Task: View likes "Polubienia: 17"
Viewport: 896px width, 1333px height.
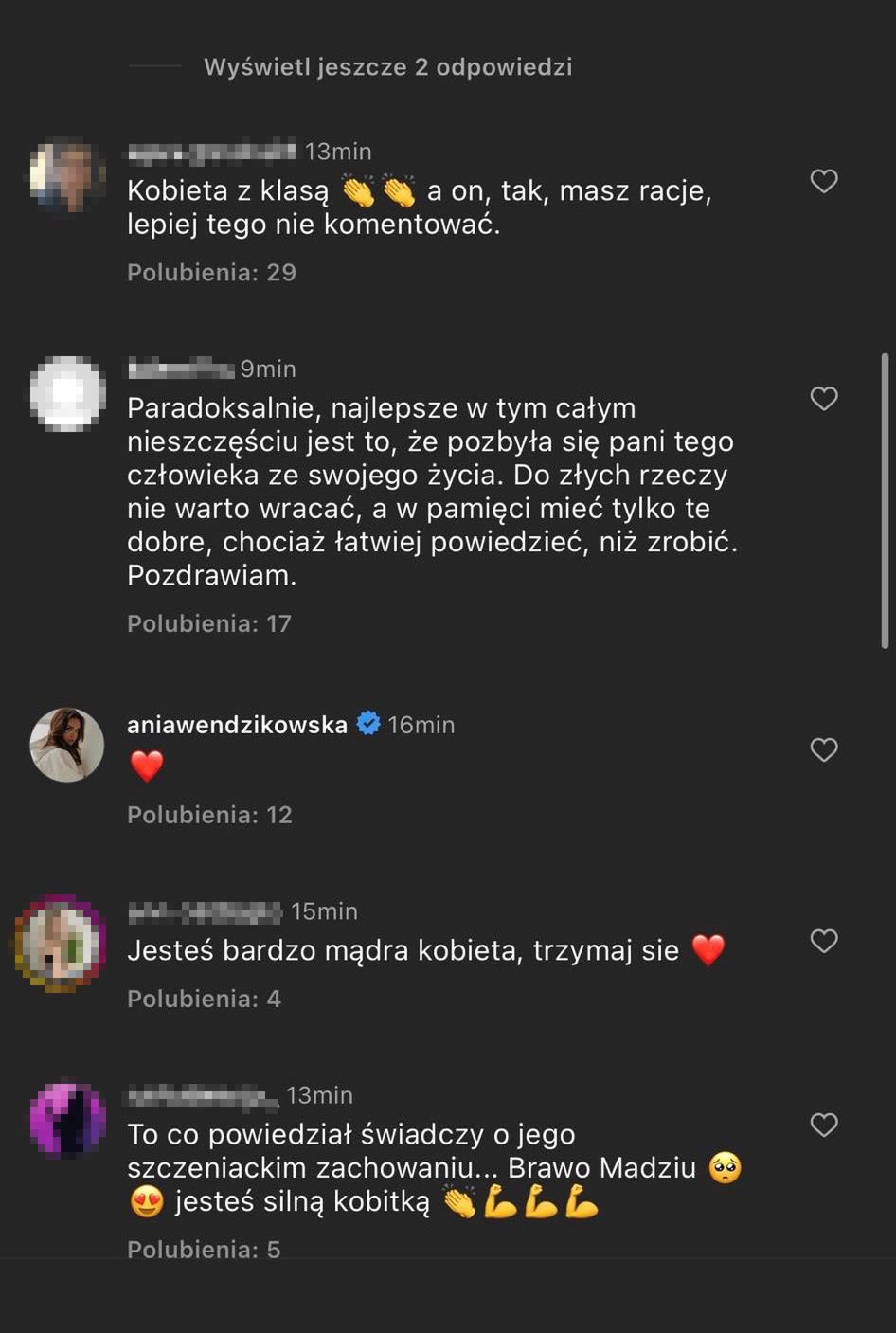Action: 209,623
